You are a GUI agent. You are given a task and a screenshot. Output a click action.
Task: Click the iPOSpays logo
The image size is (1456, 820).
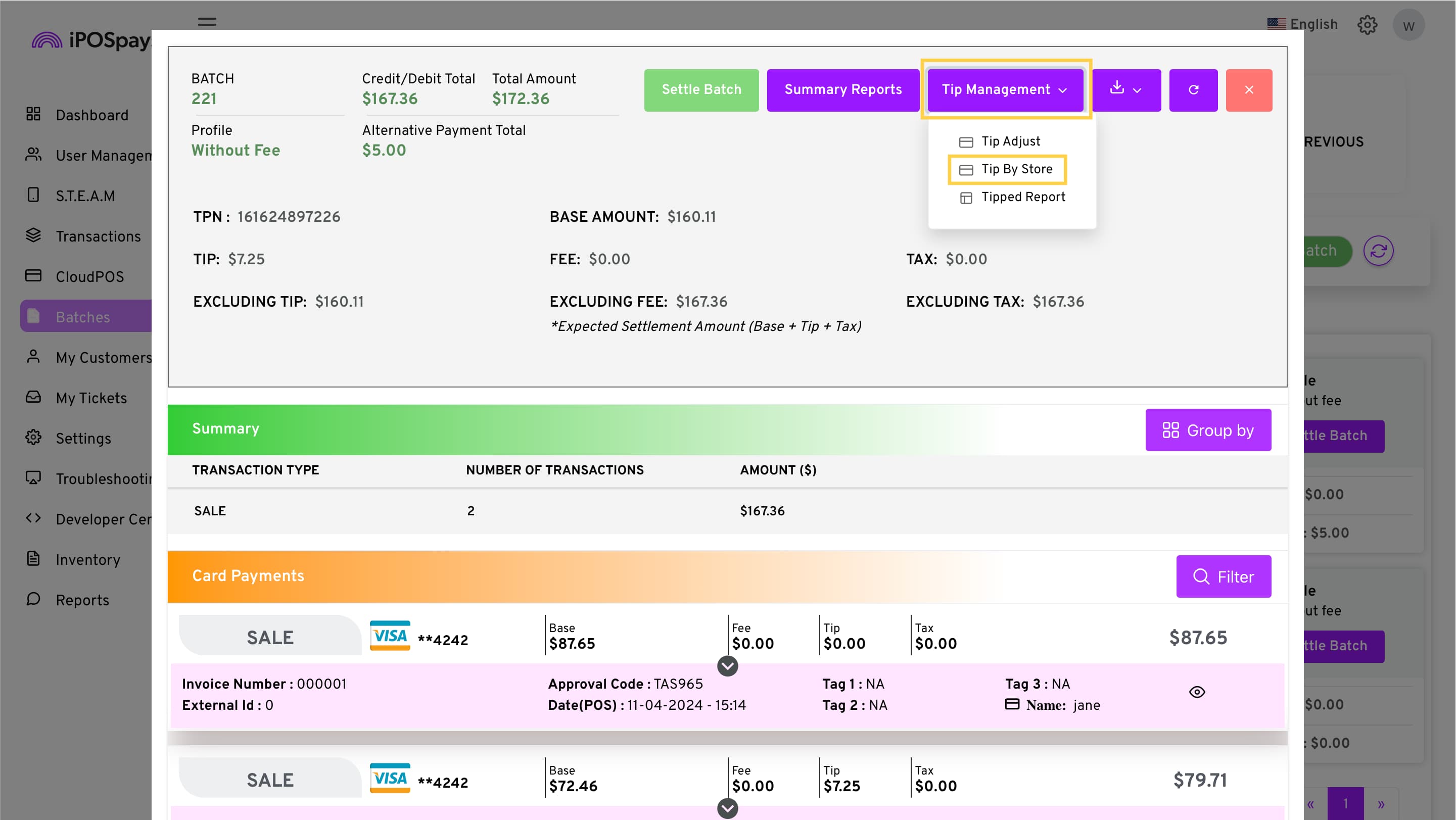pyautogui.click(x=91, y=40)
